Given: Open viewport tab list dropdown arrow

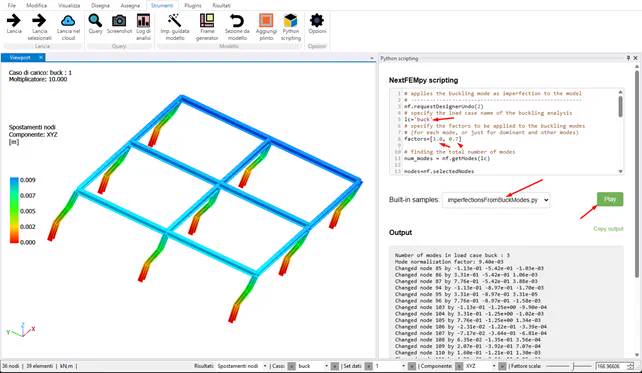Looking at the screenshot, I should pyautogui.click(x=372, y=58).
